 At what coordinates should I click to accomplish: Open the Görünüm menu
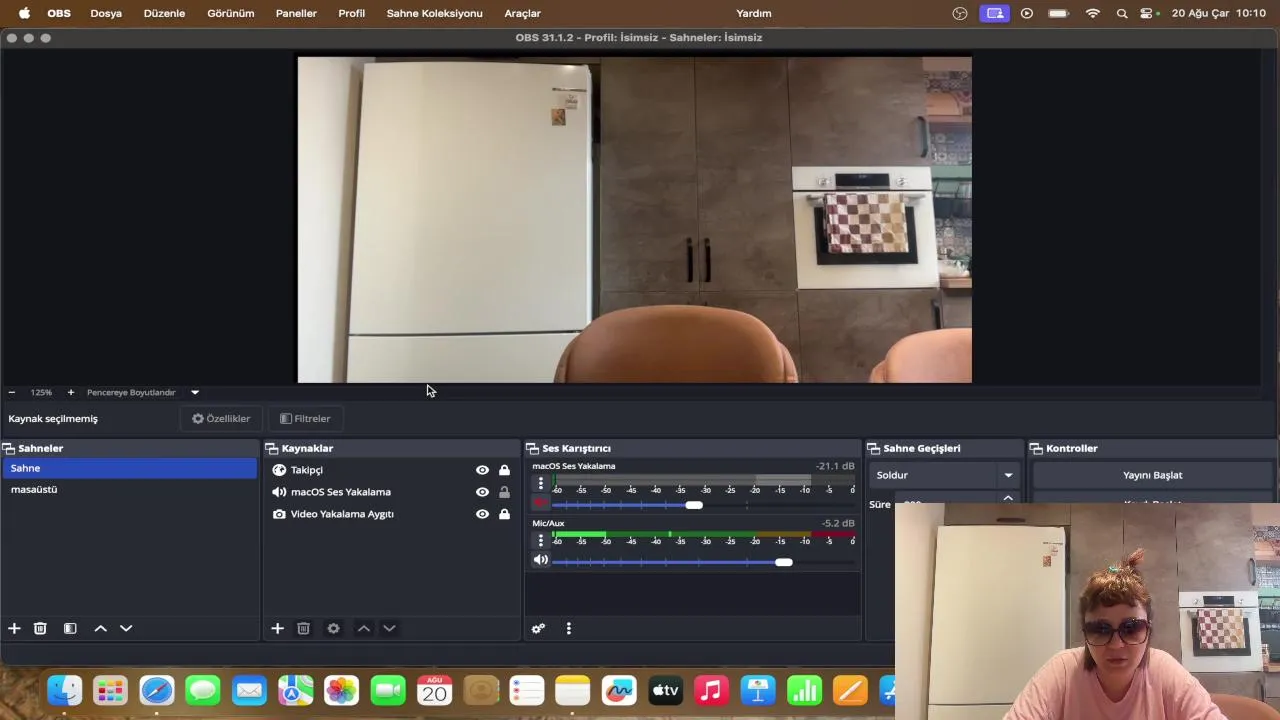point(231,13)
